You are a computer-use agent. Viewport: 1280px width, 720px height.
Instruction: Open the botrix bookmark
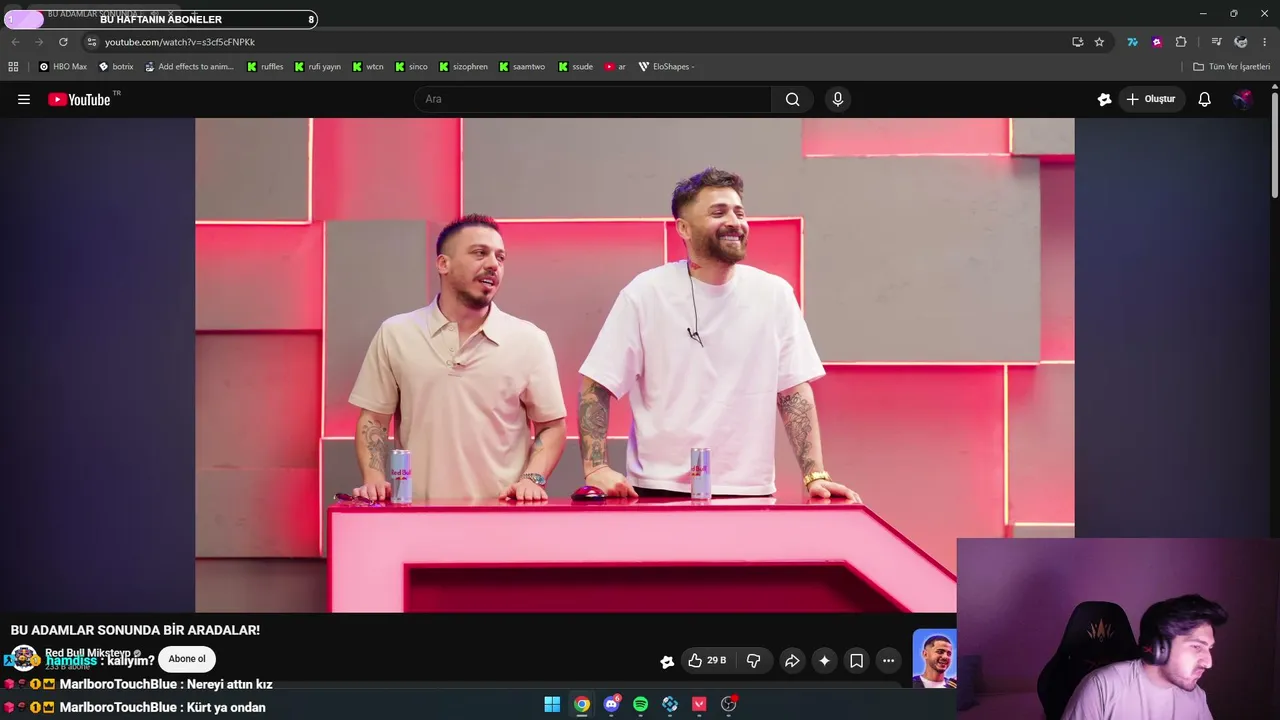pyautogui.click(x=116, y=67)
